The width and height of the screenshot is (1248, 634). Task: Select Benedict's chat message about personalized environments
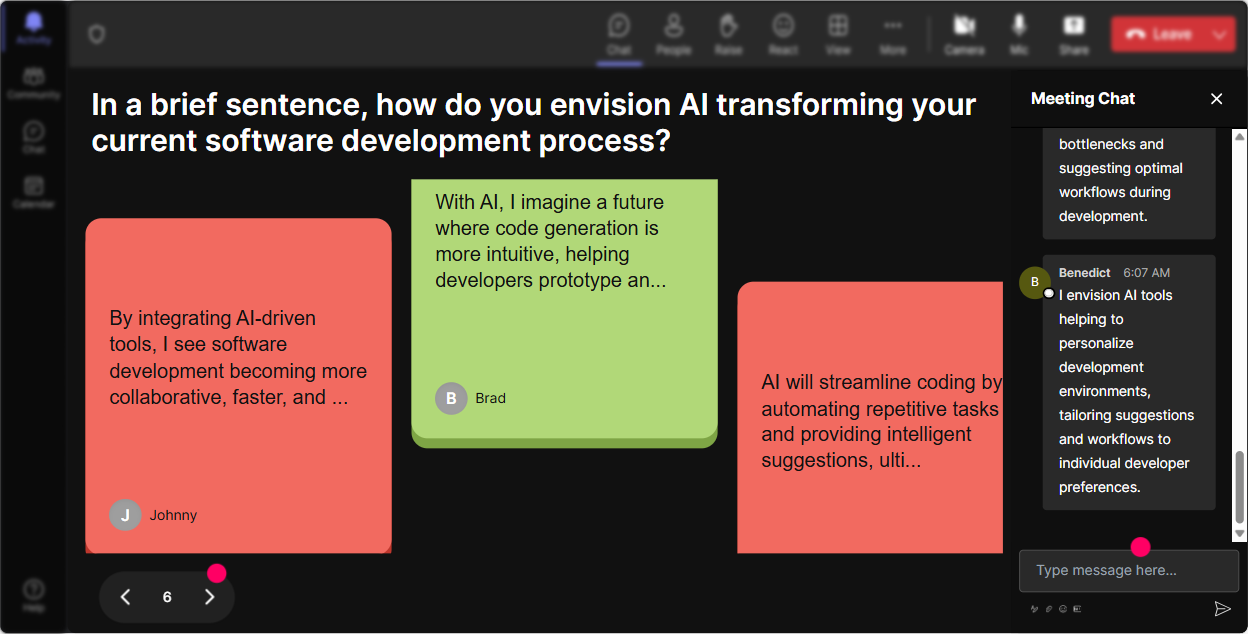coord(1129,382)
